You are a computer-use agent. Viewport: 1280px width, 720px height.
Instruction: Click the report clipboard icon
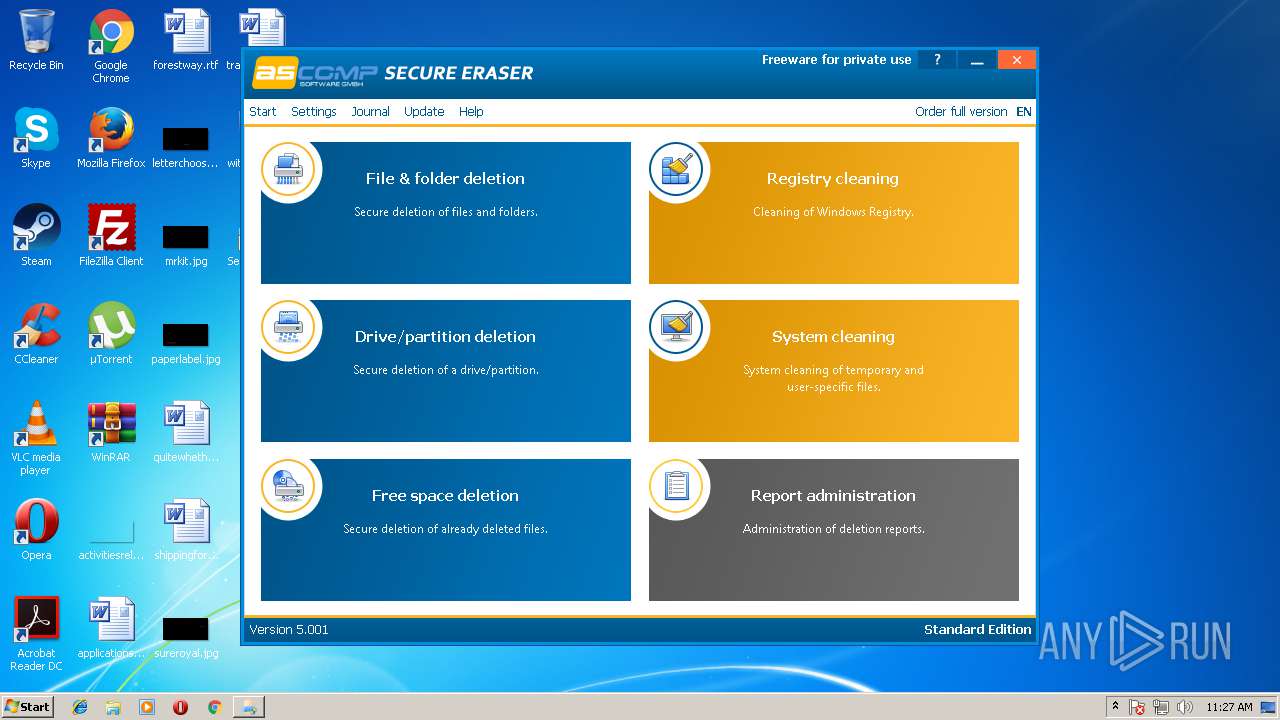coord(676,486)
